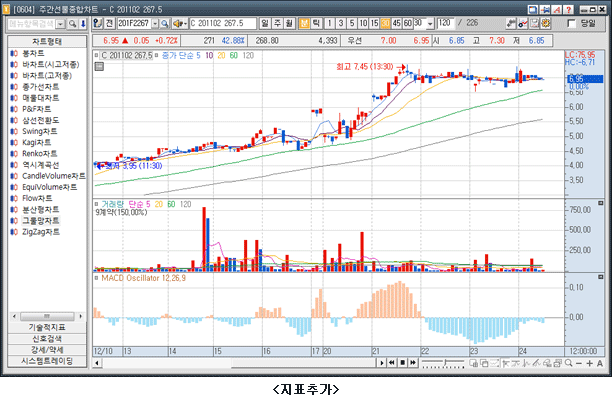This screenshot has height=397, width=612.
Task: Open the 시스템트레이딩 panel tab
Action: point(47,361)
